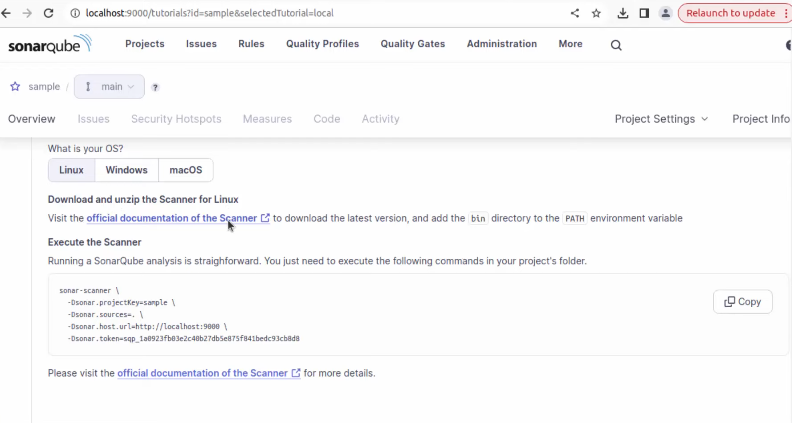
Task: Open the first official Scanner documentation link
Action: tap(172, 218)
